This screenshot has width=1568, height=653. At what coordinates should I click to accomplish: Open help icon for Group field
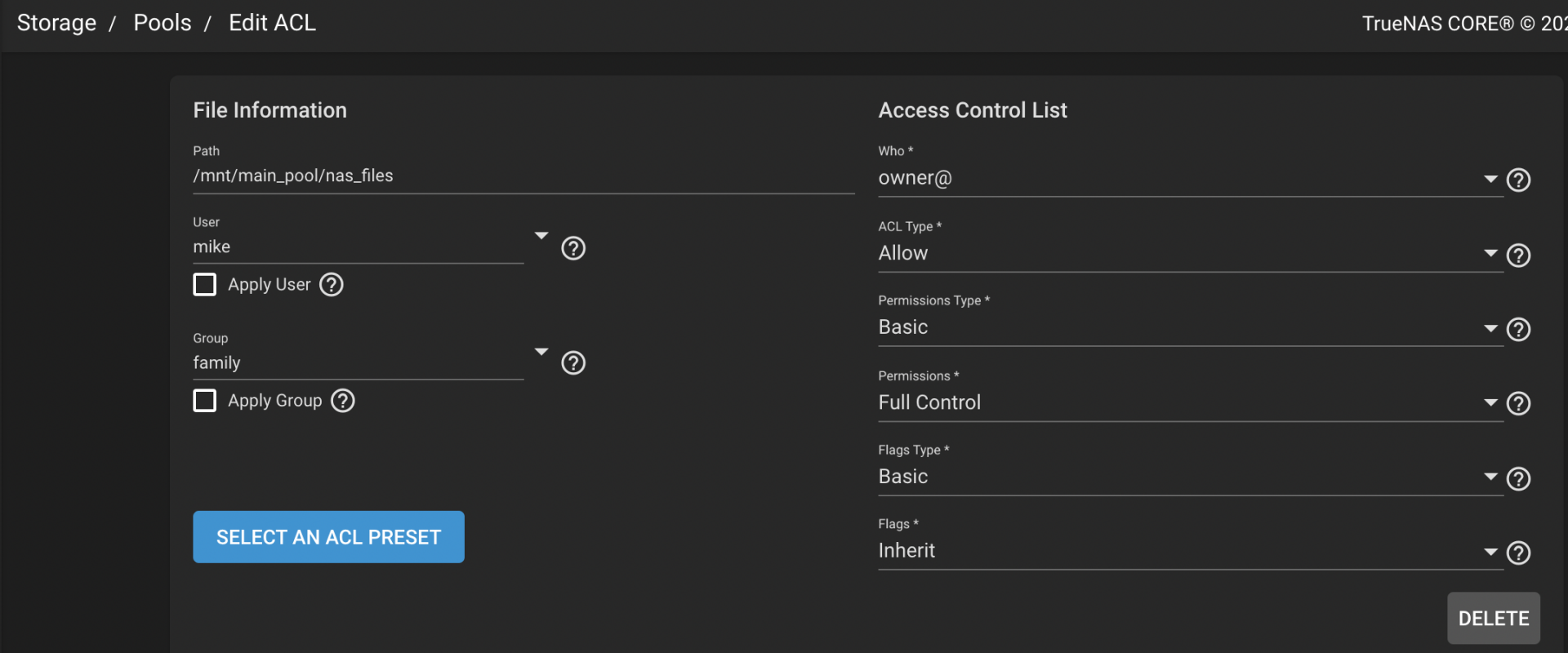coord(573,362)
